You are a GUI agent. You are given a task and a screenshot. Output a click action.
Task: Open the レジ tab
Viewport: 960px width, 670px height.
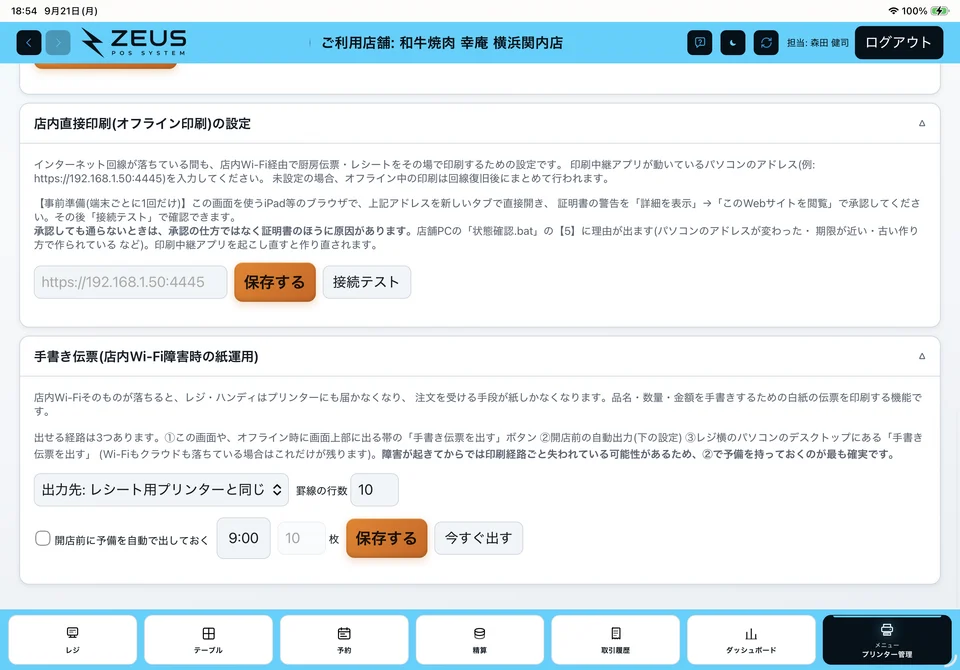click(72, 640)
